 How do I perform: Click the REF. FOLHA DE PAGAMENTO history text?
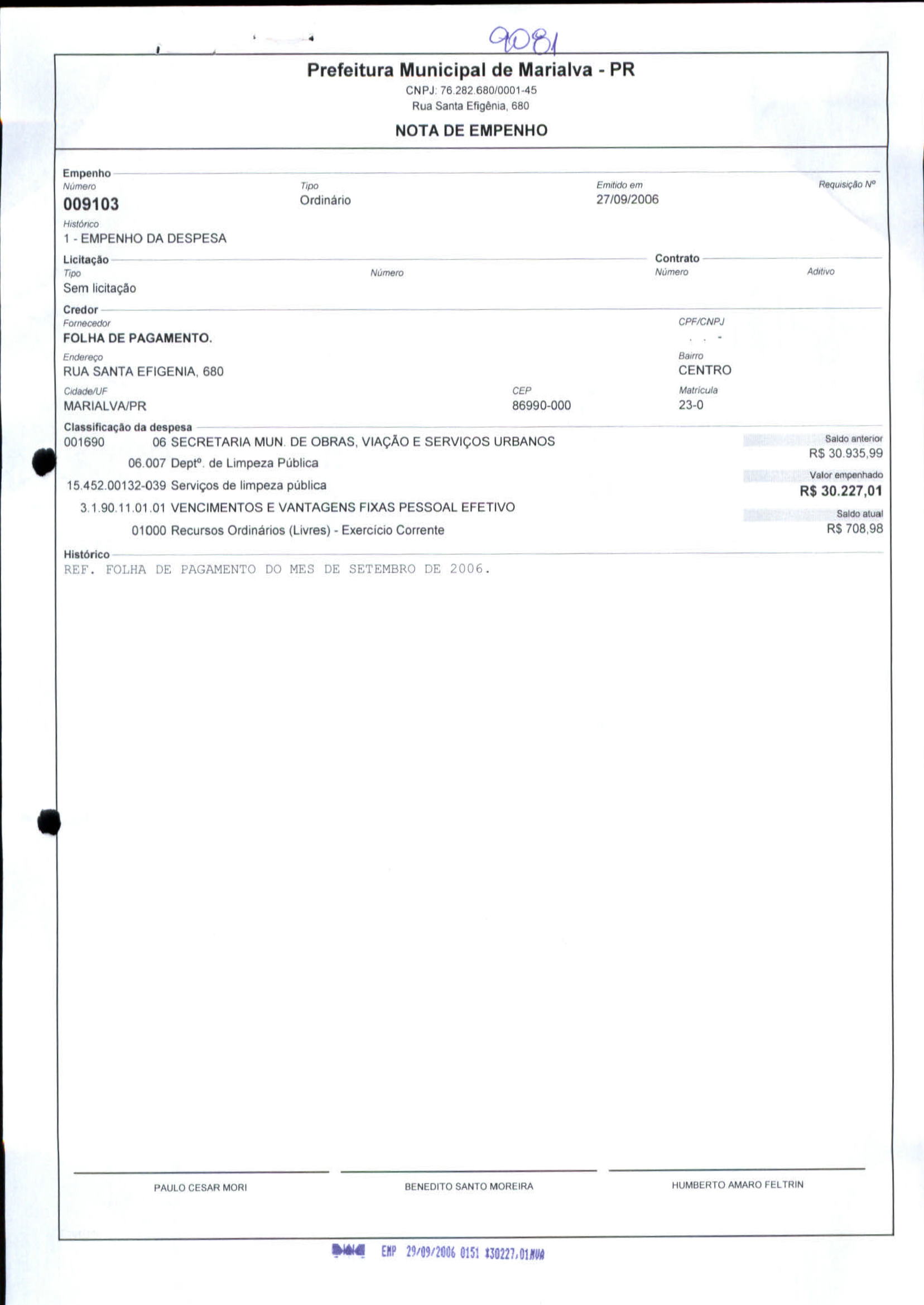point(277,569)
